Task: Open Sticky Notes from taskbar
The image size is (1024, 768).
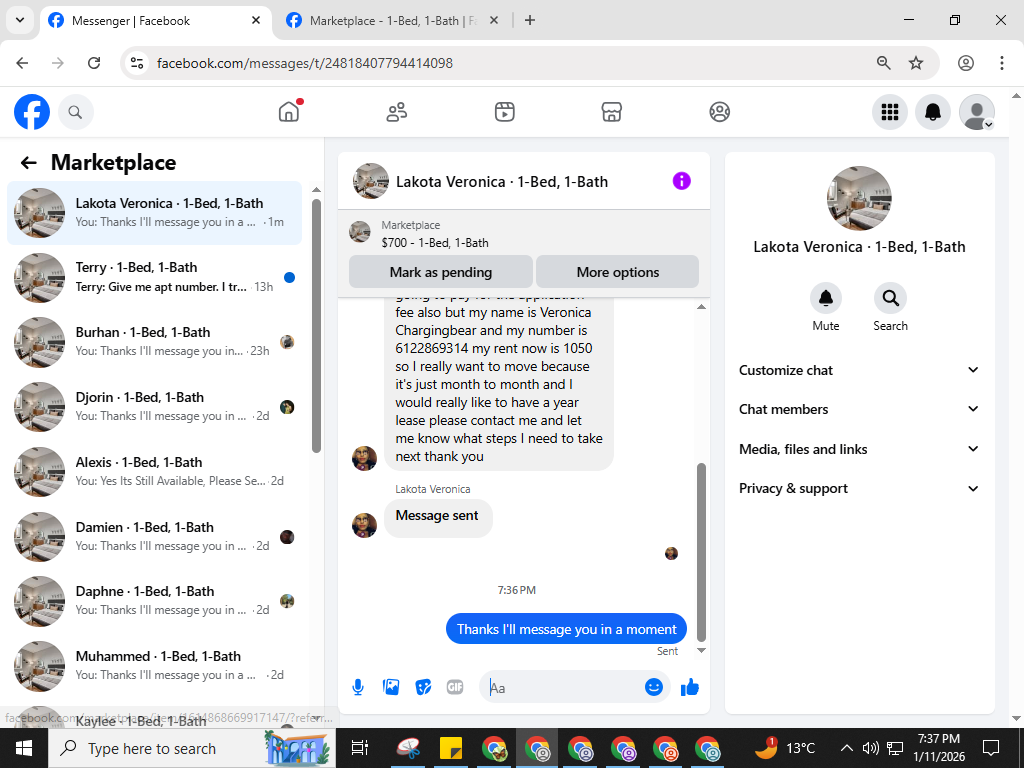Action: pos(451,748)
